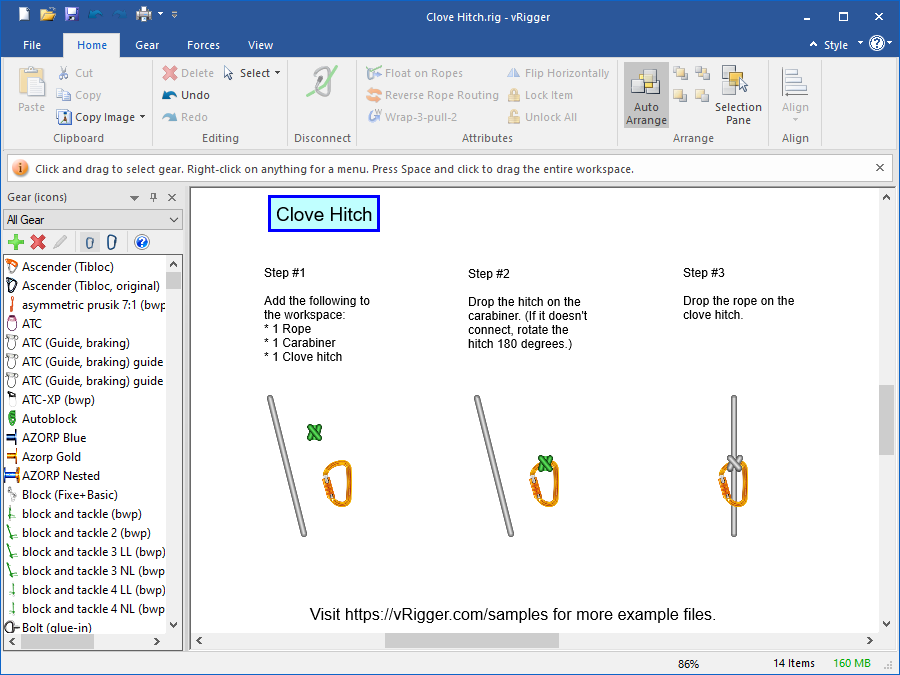Switch to the Gear ribbon tab
Screen dimensions: 900x675
[147, 45]
